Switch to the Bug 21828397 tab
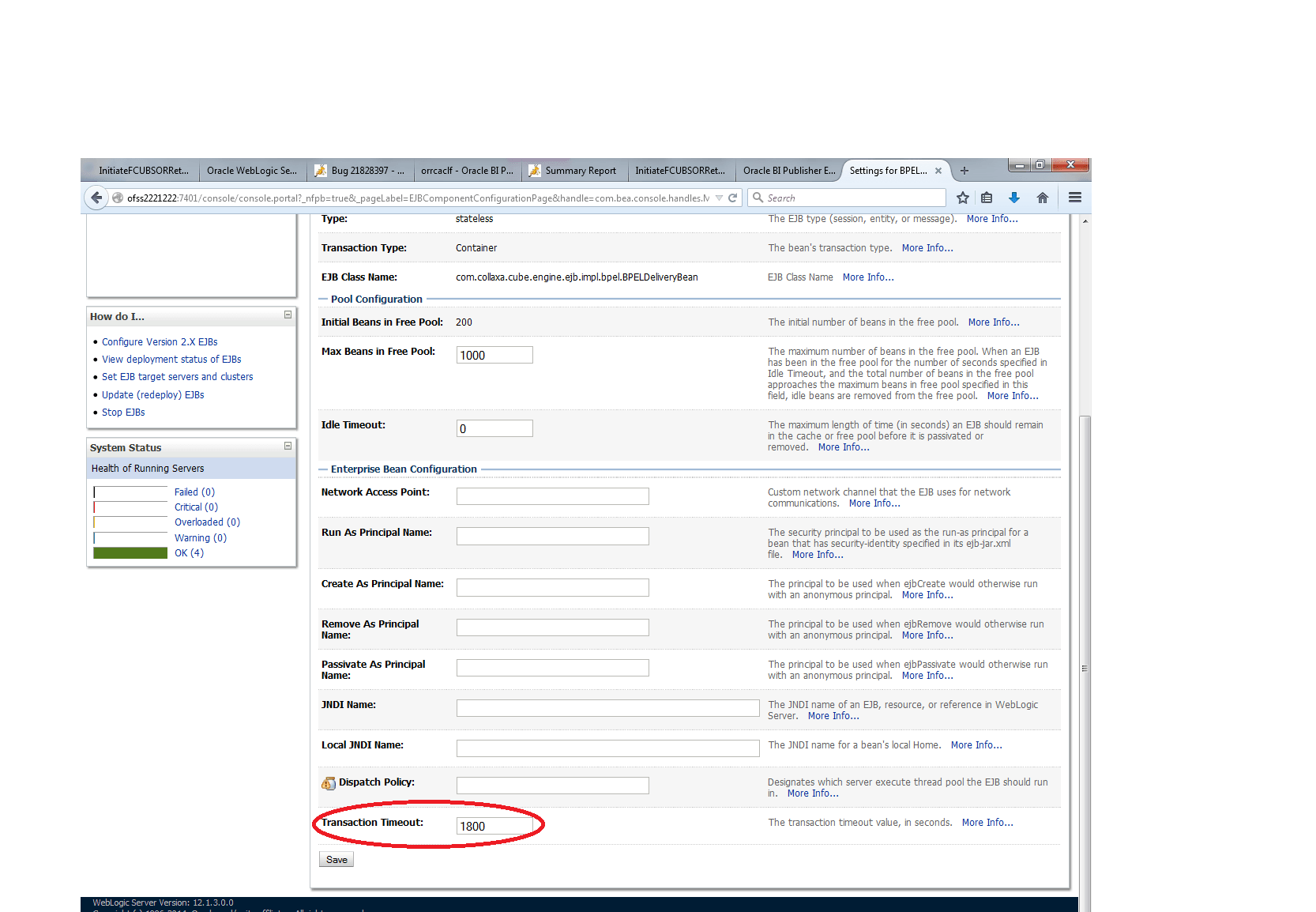This screenshot has width=1316, height=912. point(360,171)
